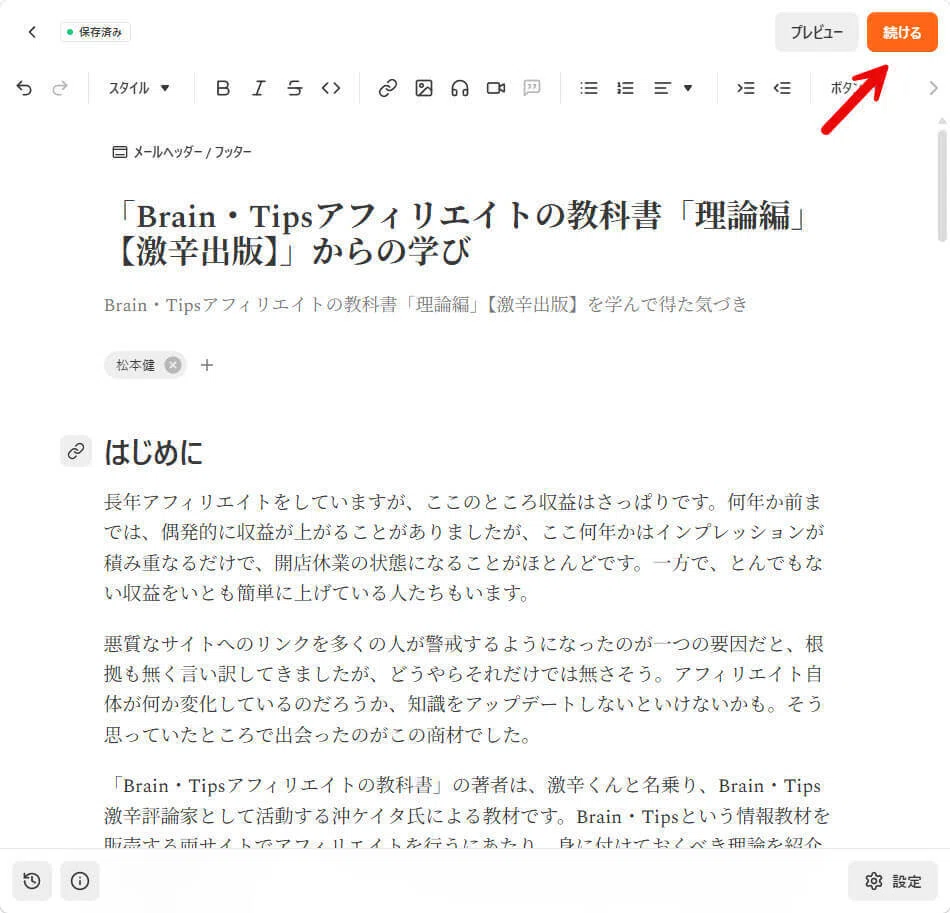This screenshot has width=950, height=913.
Task: Undo the last edit
Action: pos(24,88)
